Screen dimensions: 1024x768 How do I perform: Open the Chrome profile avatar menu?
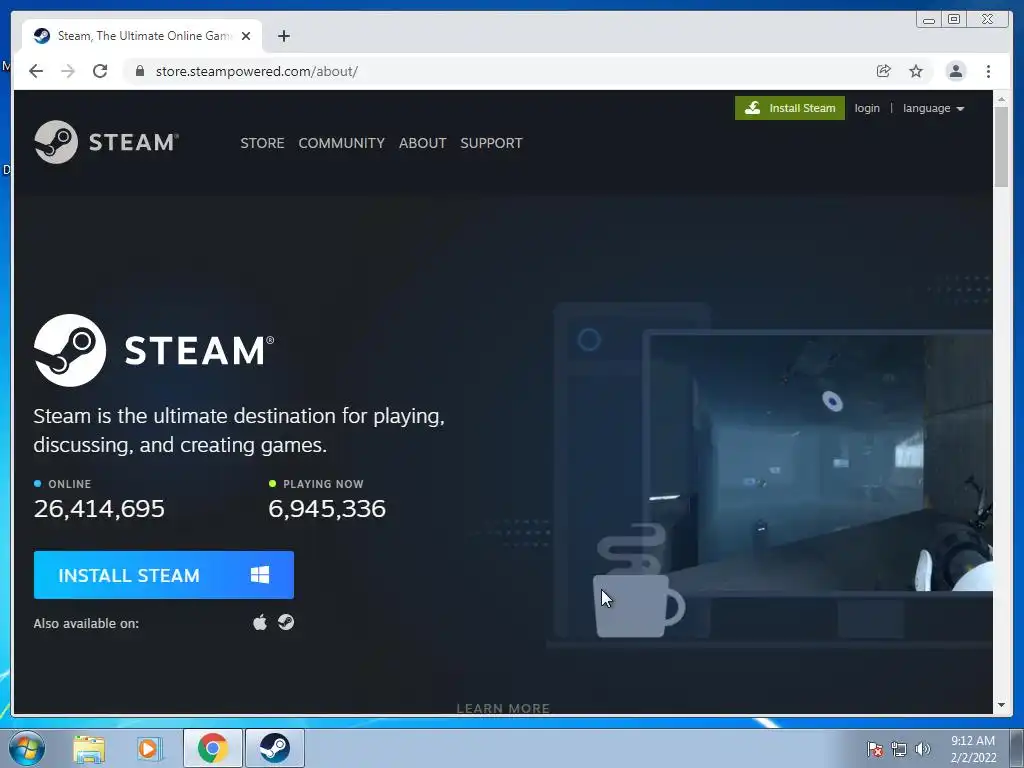pos(955,71)
